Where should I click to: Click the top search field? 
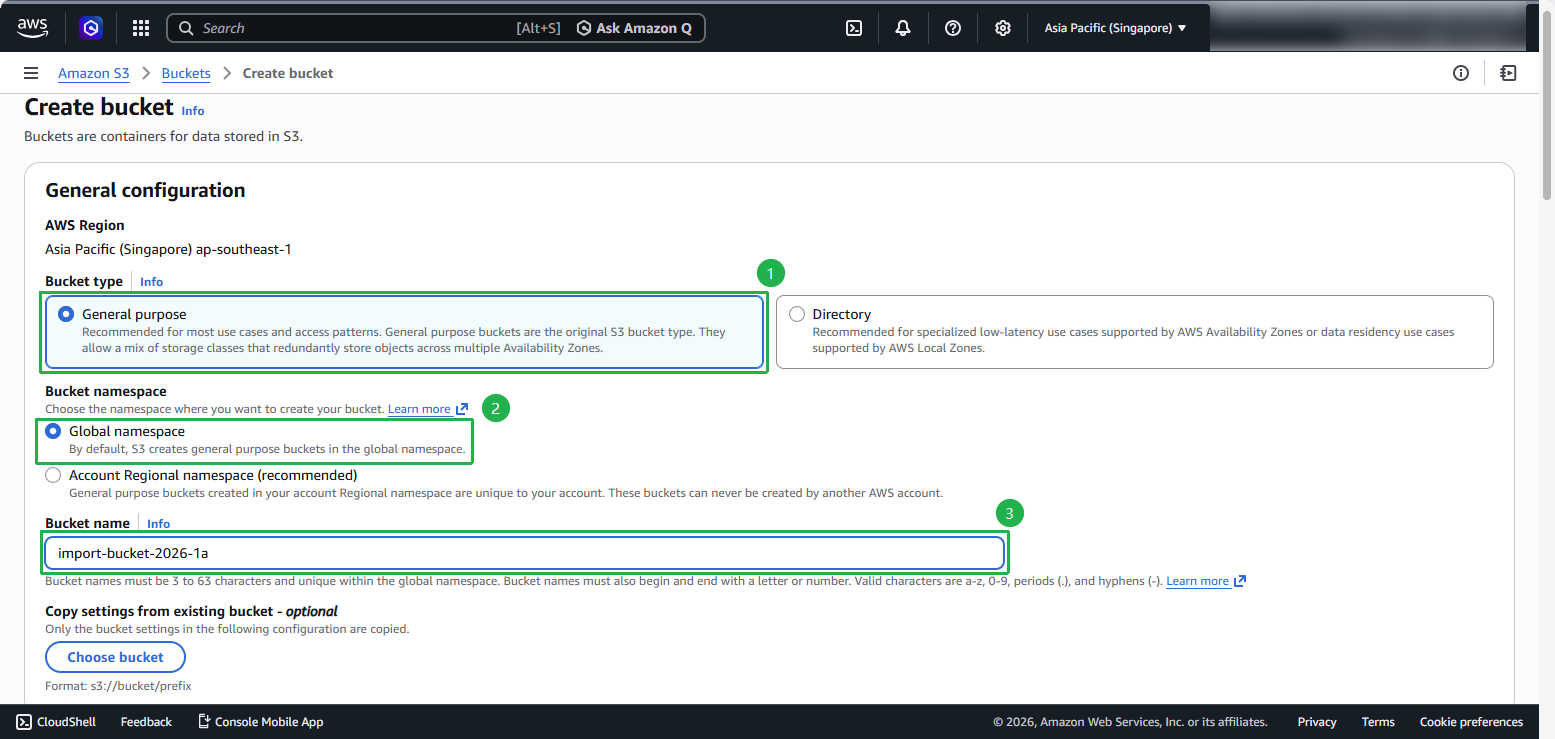(436, 28)
